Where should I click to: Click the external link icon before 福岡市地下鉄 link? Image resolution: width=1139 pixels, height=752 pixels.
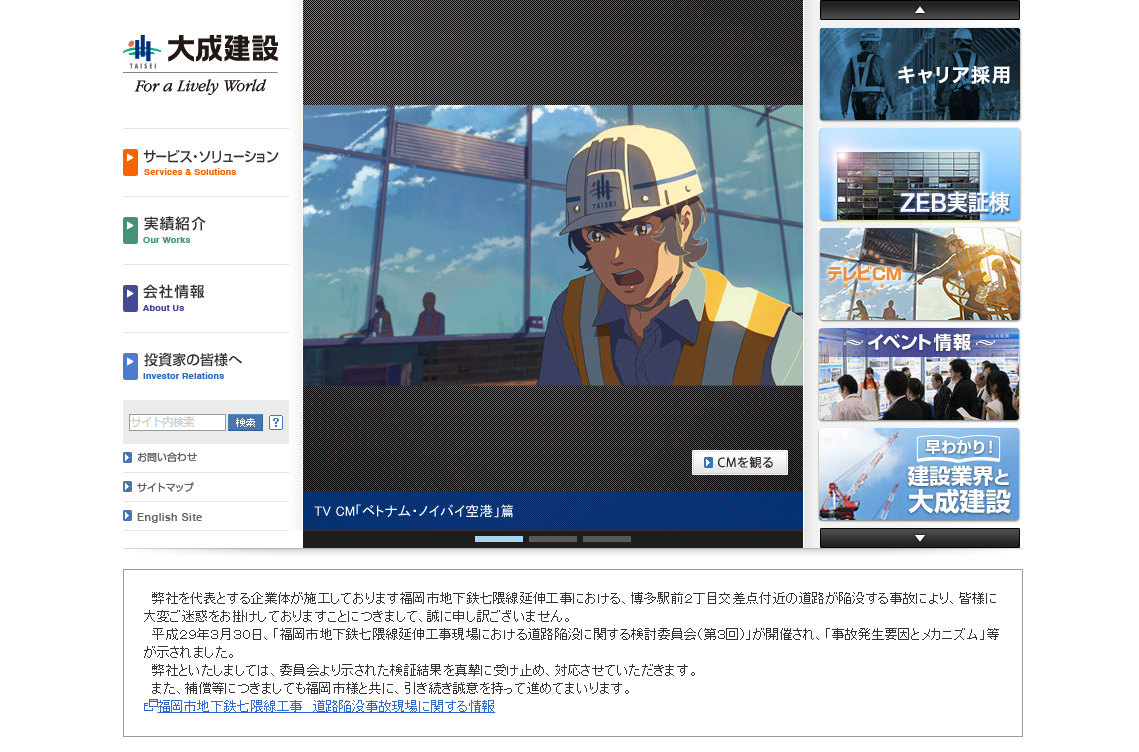(150, 705)
